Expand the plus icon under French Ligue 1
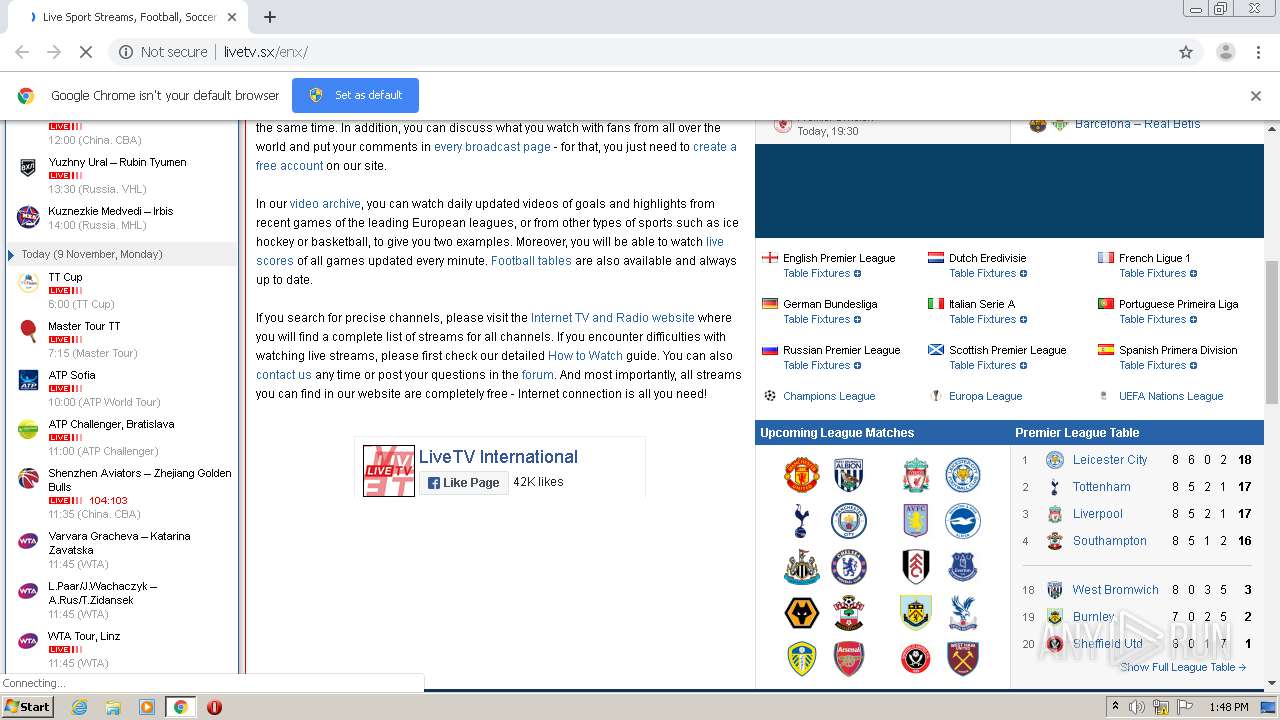Viewport: 1280px width, 720px height. 1193,274
